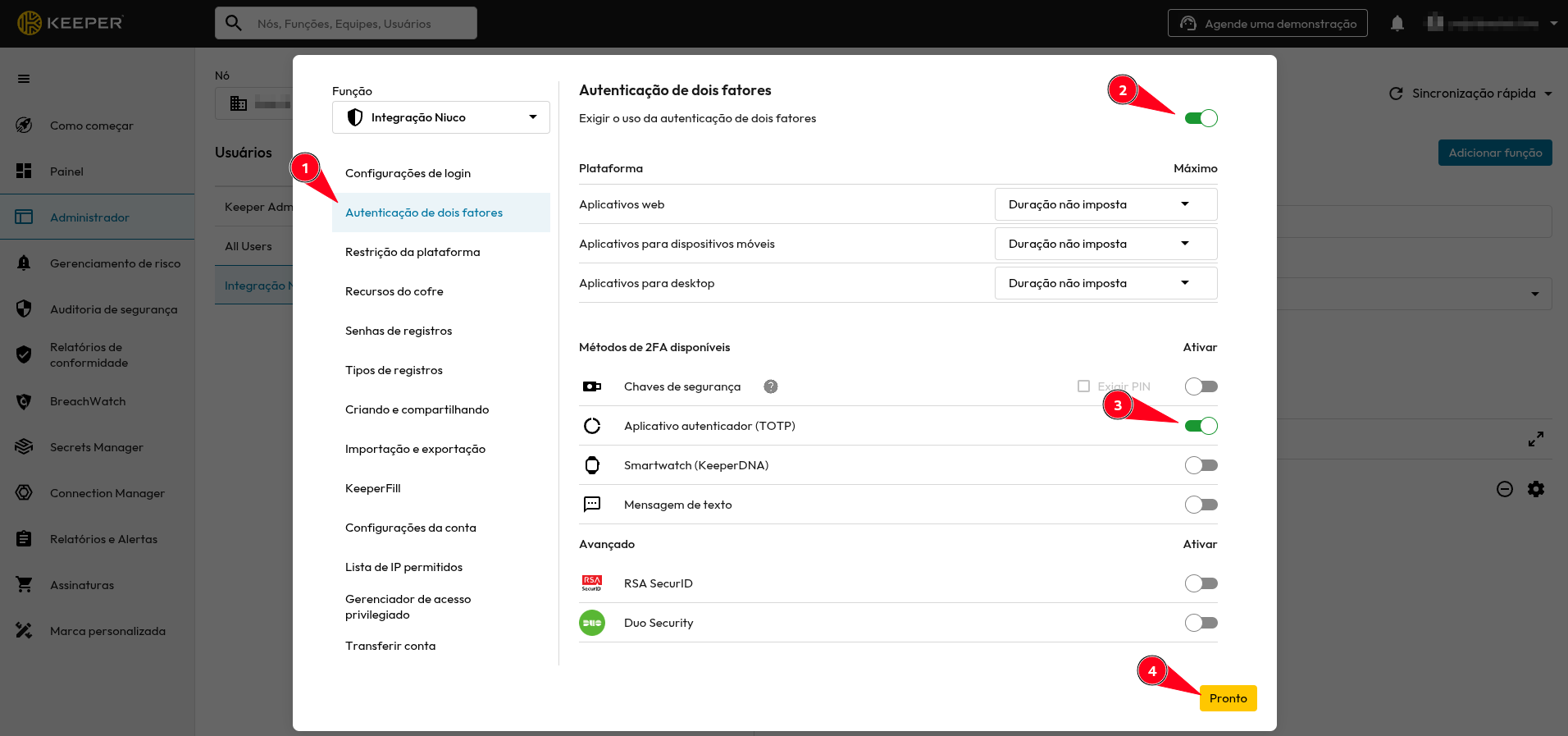Click the Duo Security logo icon
This screenshot has width=1568, height=736.
click(592, 623)
